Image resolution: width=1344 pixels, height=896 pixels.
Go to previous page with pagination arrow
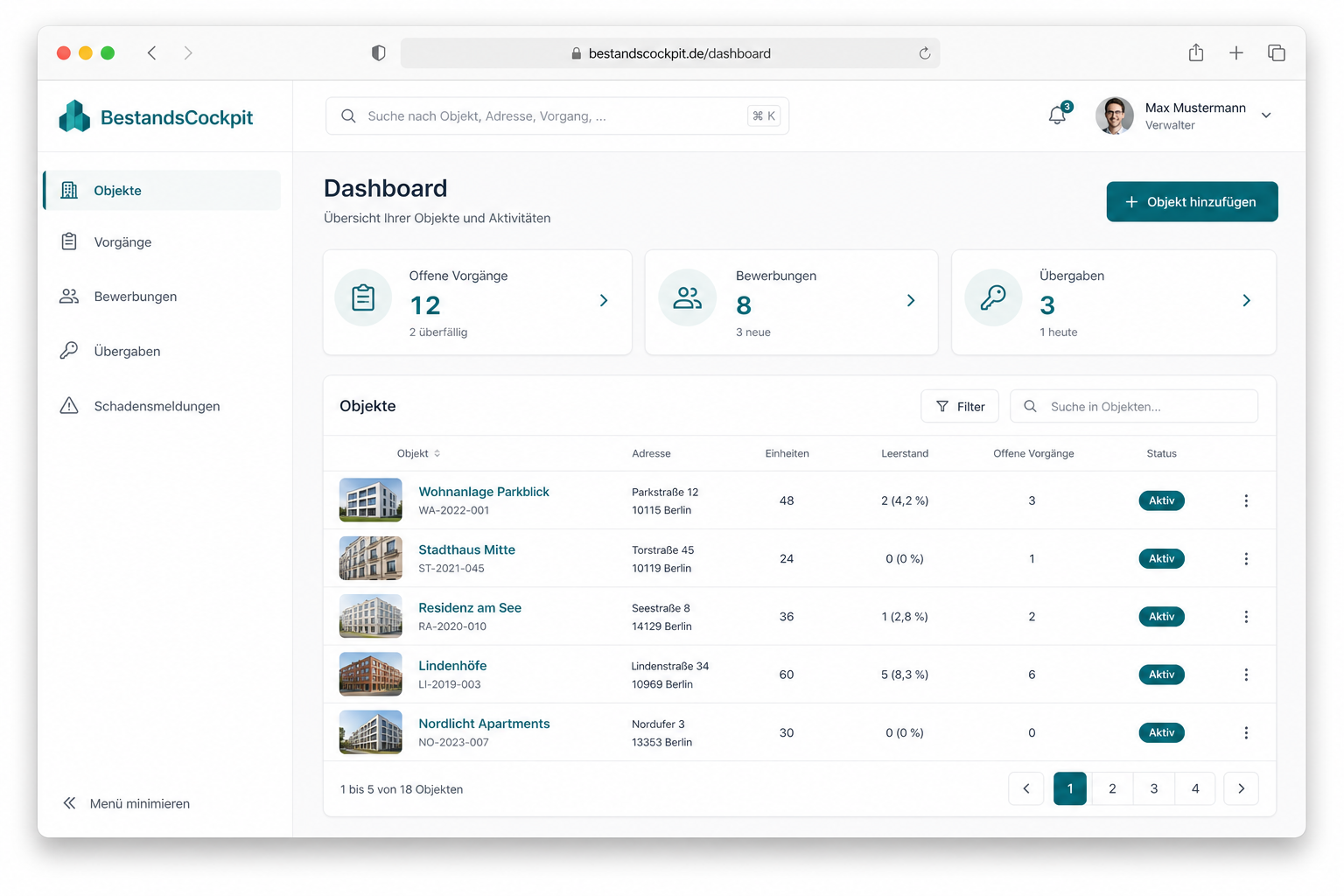click(1026, 788)
